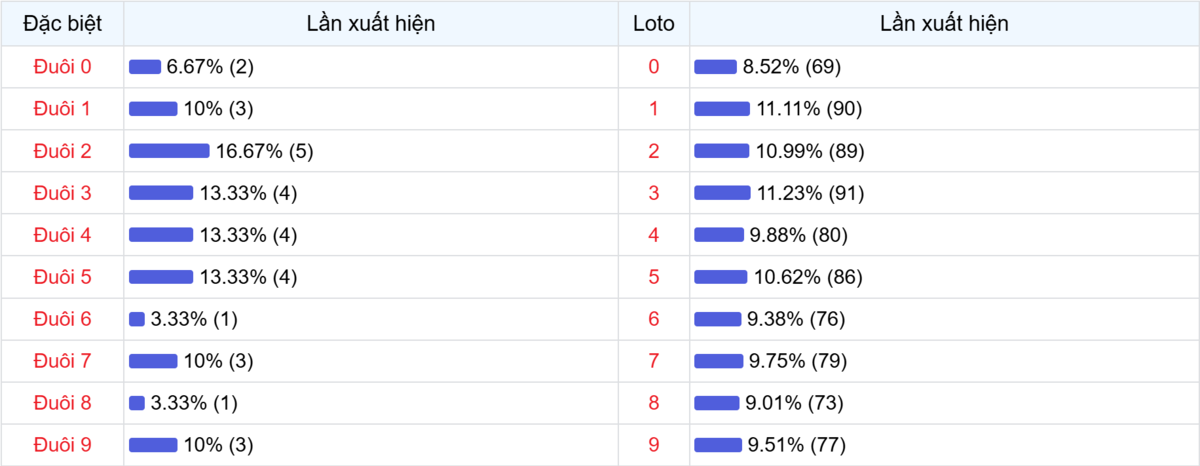Click the 6.67% (2) bar
This screenshot has height=466, width=1200.
coord(145,67)
